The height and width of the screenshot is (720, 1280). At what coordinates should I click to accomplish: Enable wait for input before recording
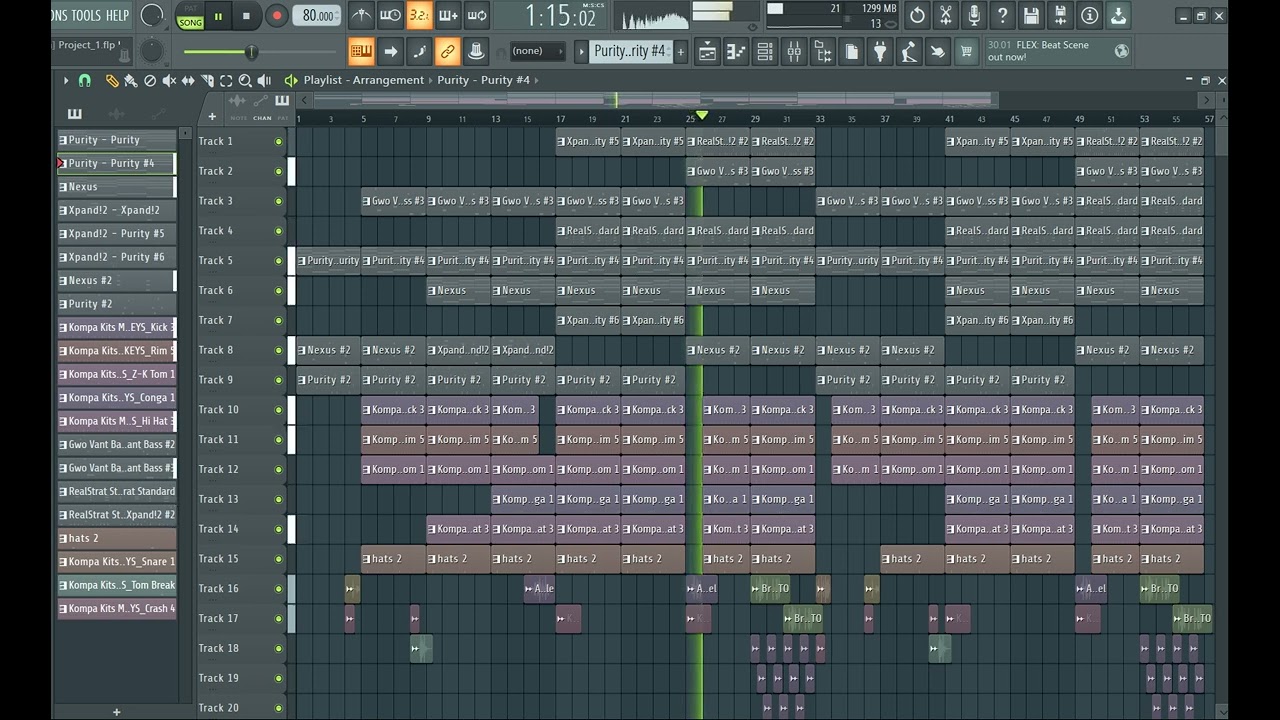391,15
